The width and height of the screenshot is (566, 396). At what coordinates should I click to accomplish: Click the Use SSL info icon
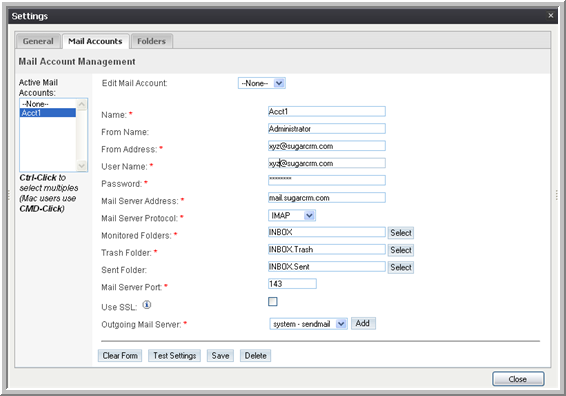(x=147, y=305)
